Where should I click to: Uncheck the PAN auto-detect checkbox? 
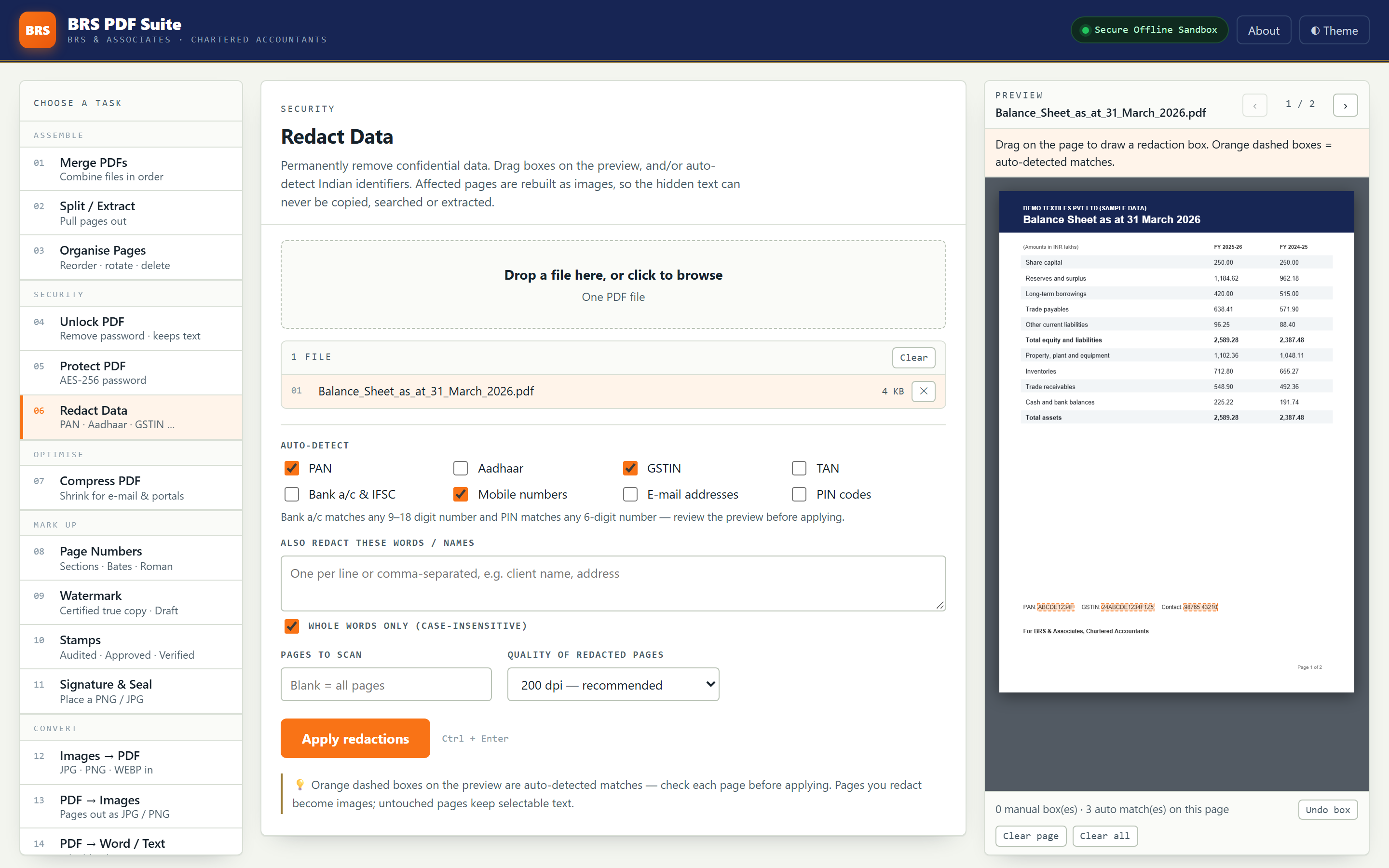click(292, 468)
